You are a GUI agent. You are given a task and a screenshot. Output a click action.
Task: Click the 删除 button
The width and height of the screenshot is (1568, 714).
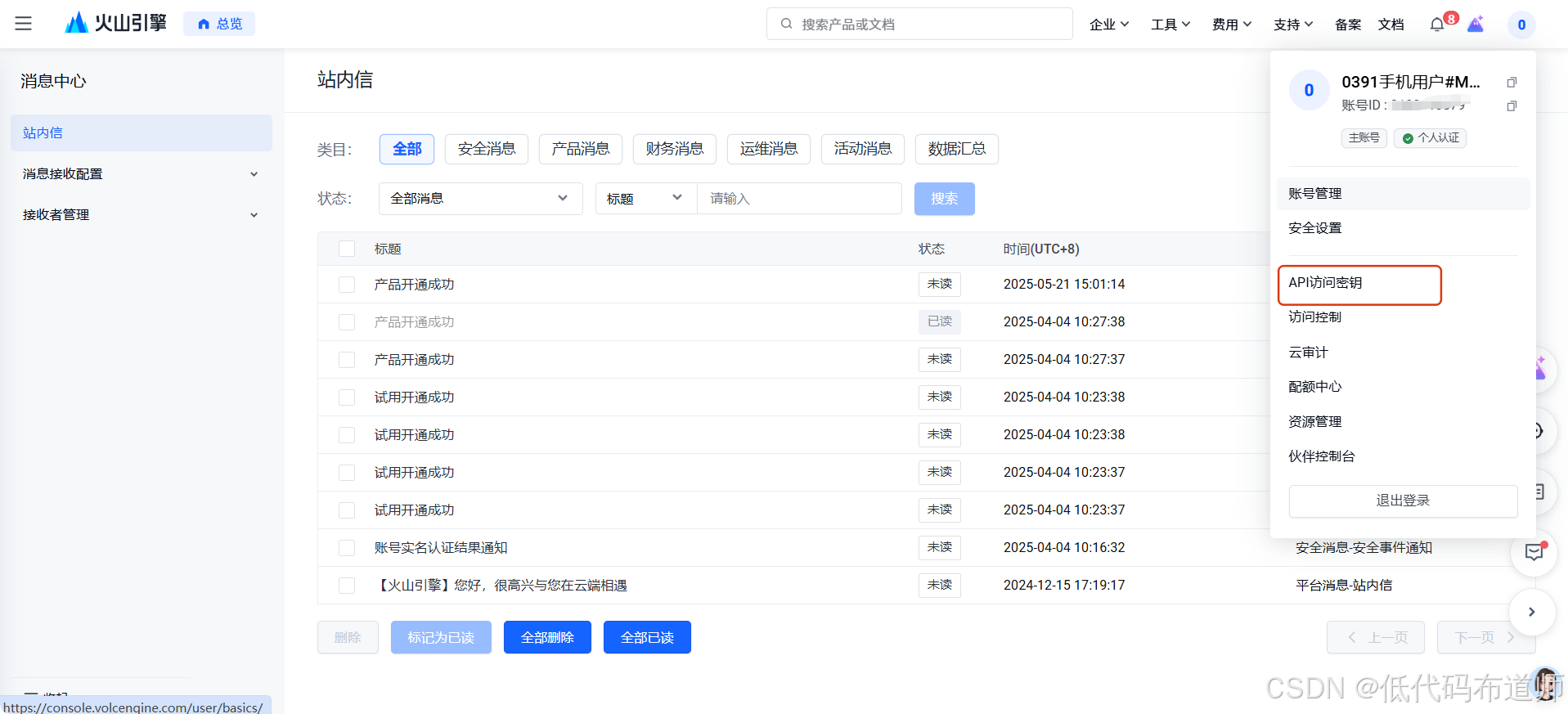click(348, 637)
